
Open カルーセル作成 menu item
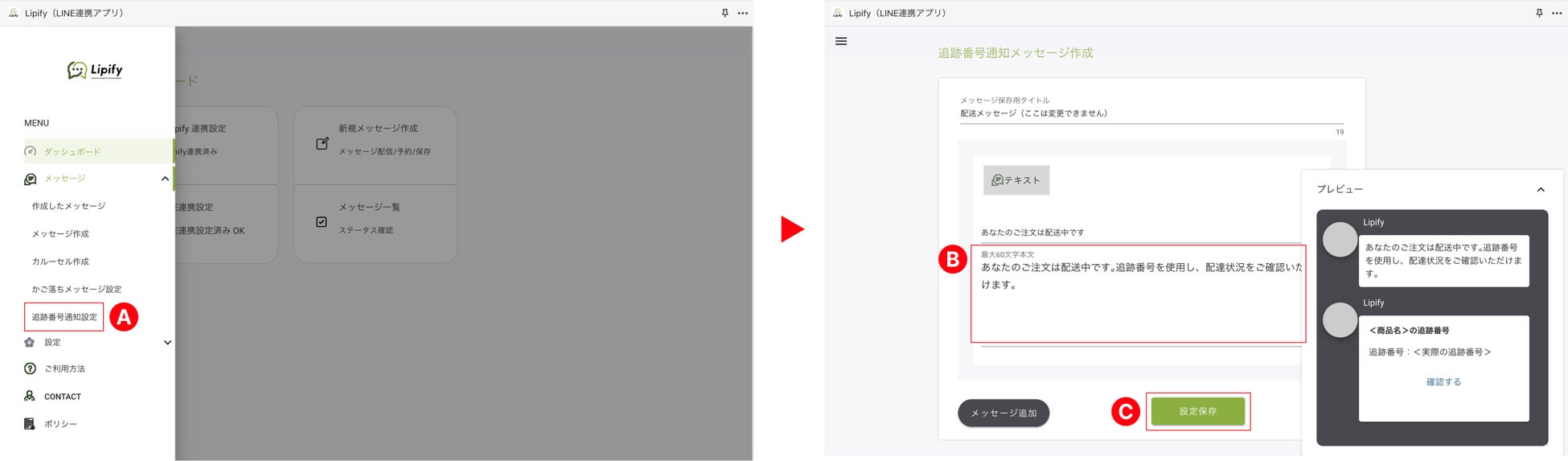click(x=60, y=261)
